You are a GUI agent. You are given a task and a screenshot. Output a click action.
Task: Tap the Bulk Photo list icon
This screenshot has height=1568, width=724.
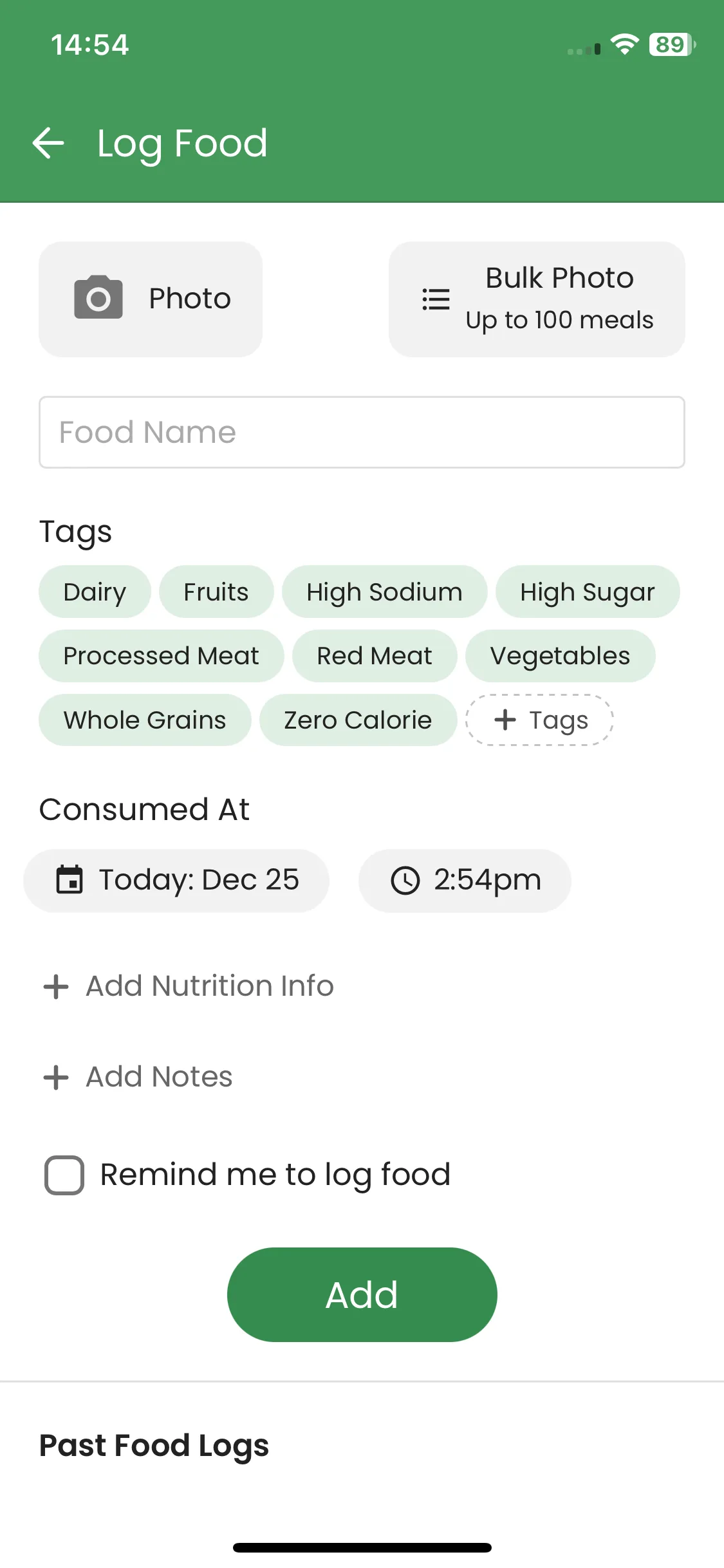click(436, 299)
